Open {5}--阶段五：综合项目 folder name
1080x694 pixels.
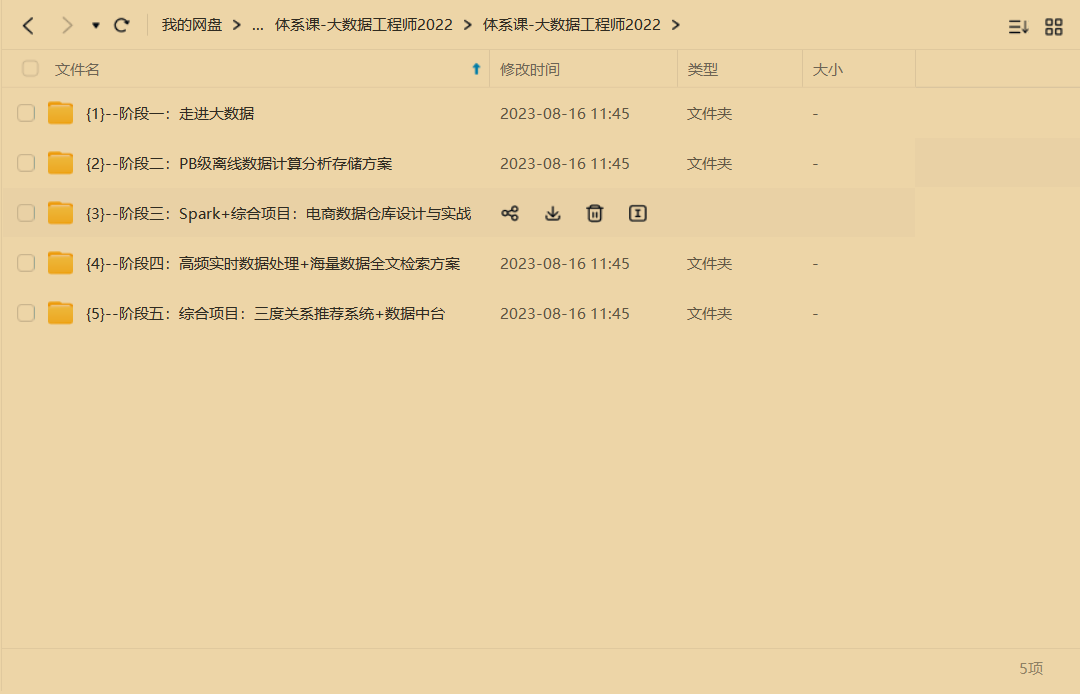[265, 314]
